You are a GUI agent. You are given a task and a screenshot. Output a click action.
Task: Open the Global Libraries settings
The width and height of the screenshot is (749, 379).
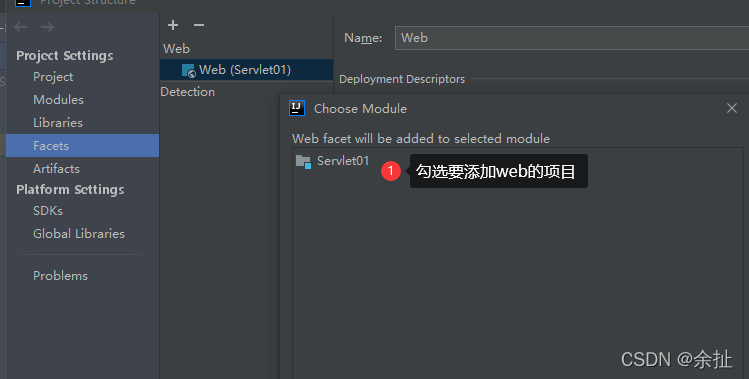pyautogui.click(x=79, y=234)
